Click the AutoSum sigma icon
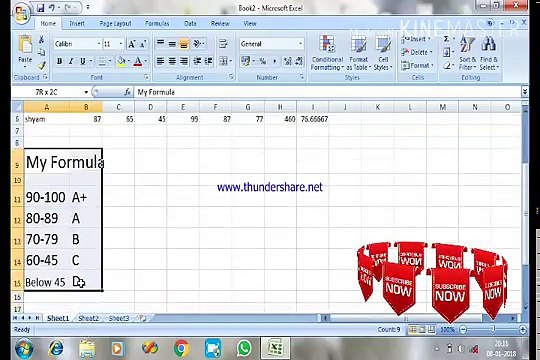540x360 pixels. pos(446,39)
